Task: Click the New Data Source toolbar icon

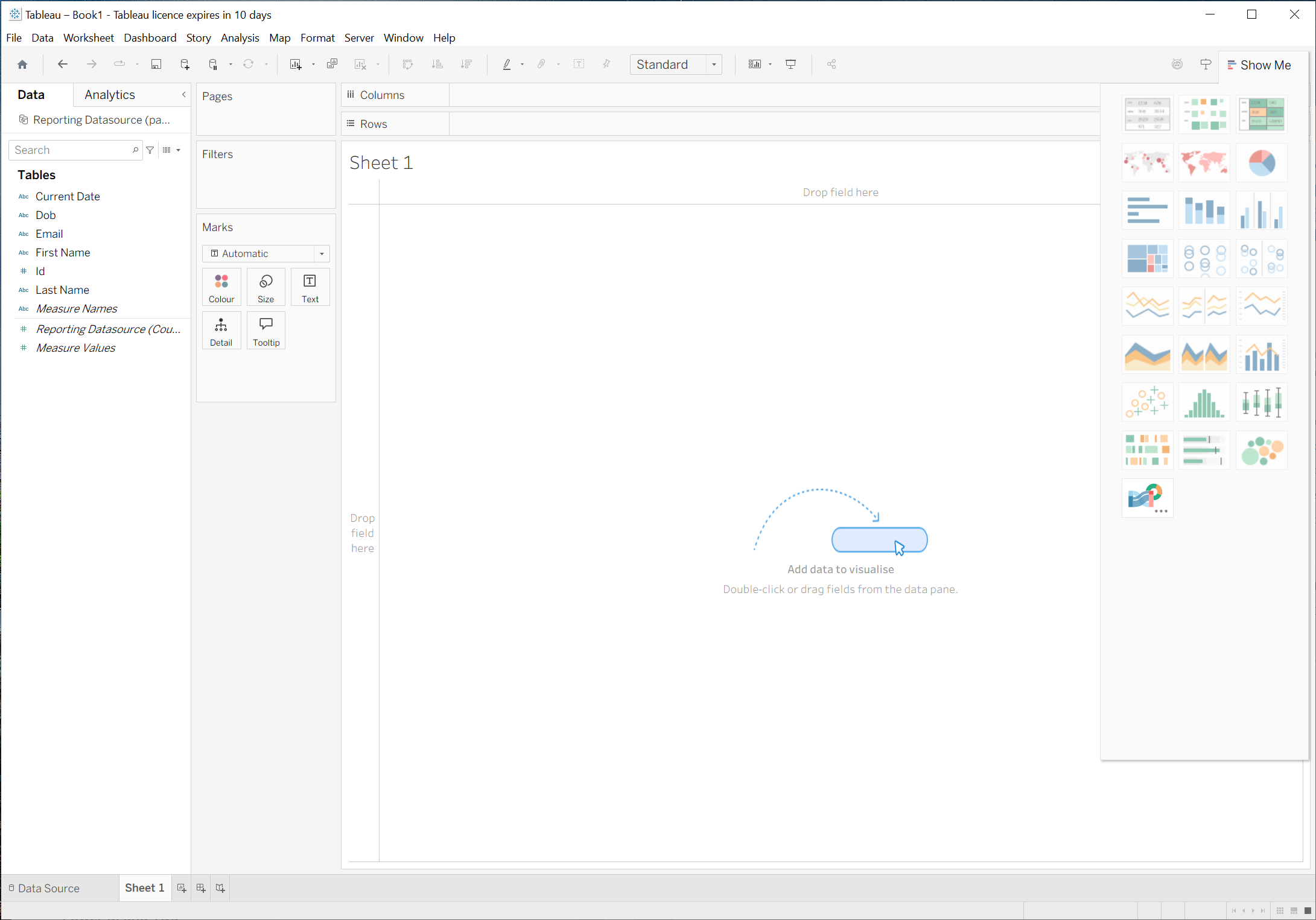Action: [185, 65]
